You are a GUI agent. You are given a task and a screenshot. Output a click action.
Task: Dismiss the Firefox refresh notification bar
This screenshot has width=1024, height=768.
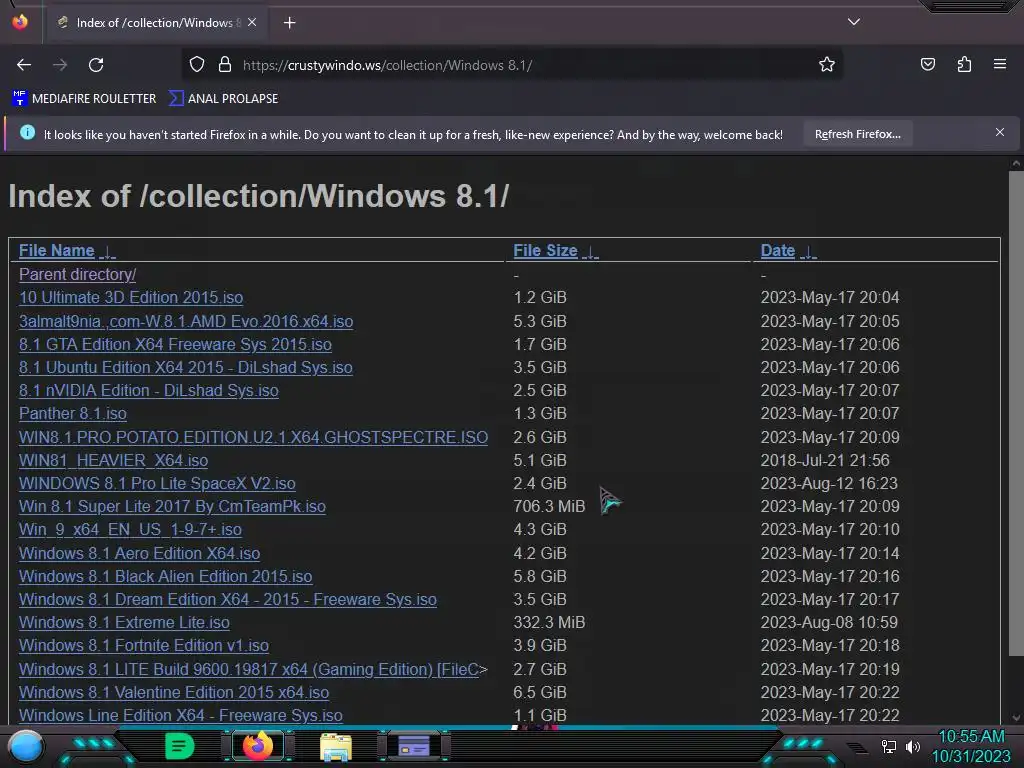click(x=1000, y=133)
